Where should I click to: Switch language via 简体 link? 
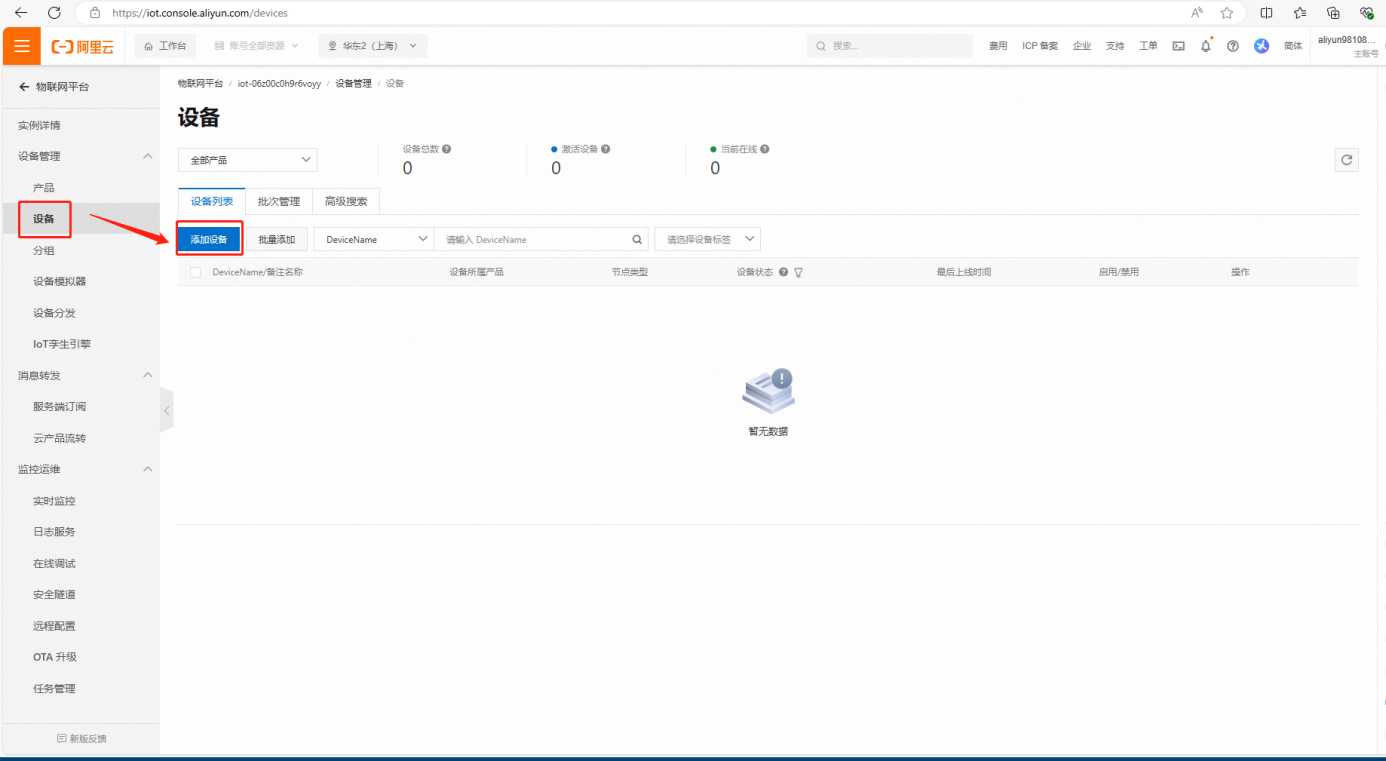click(x=1293, y=46)
